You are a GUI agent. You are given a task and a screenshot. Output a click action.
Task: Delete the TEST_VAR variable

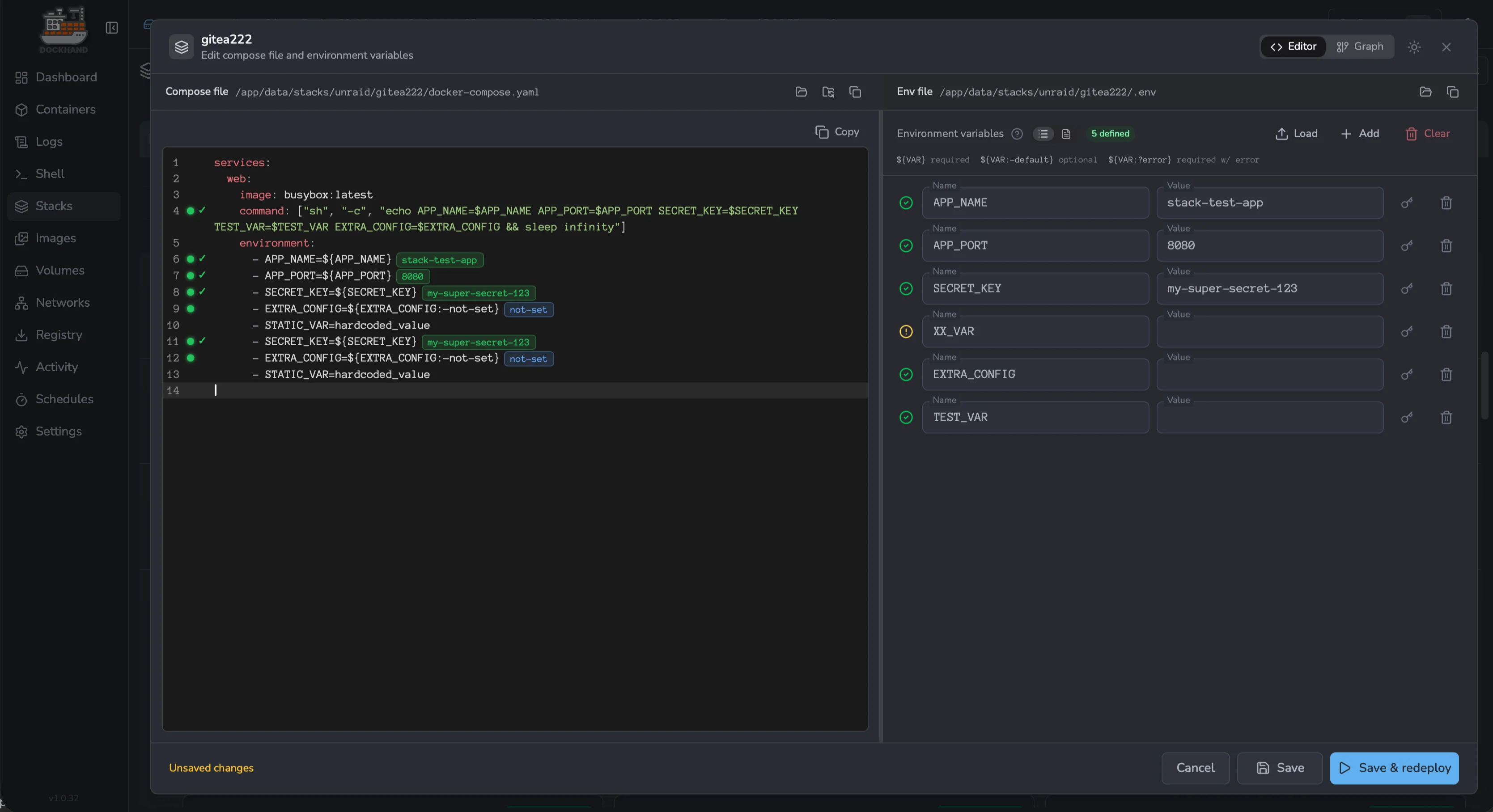click(x=1446, y=417)
